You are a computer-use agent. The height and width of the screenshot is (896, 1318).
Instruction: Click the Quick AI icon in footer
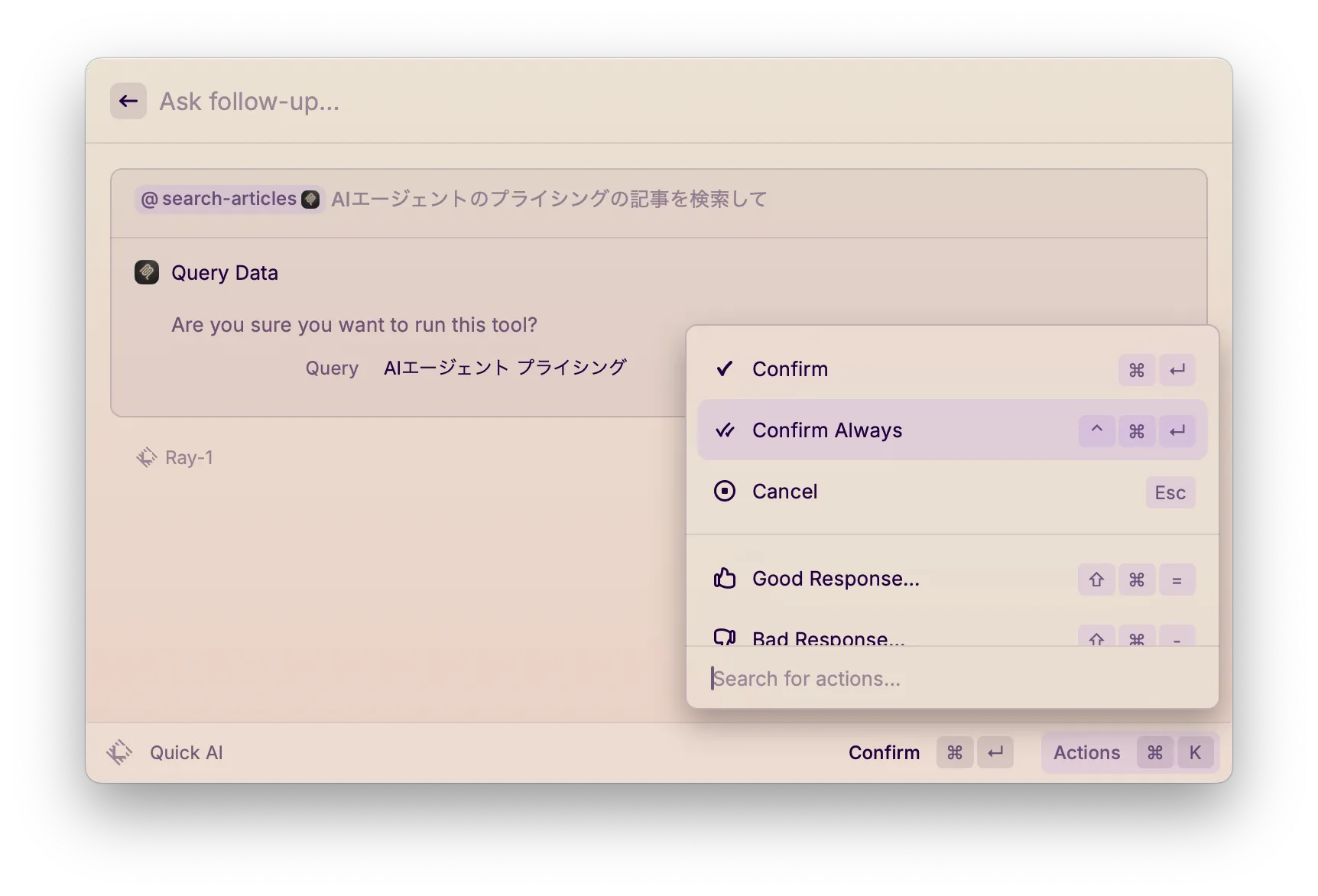pos(119,752)
